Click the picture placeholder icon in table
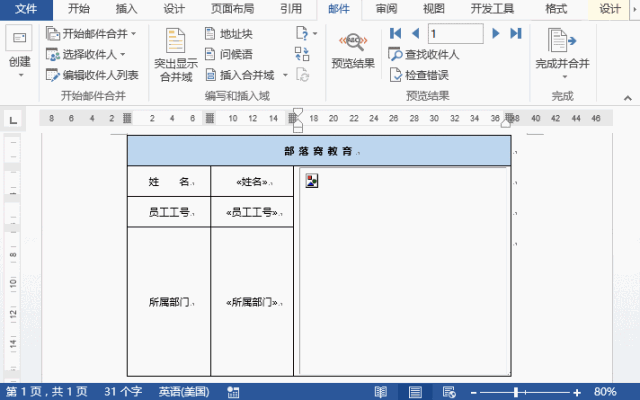The height and width of the screenshot is (400, 640). 312,181
